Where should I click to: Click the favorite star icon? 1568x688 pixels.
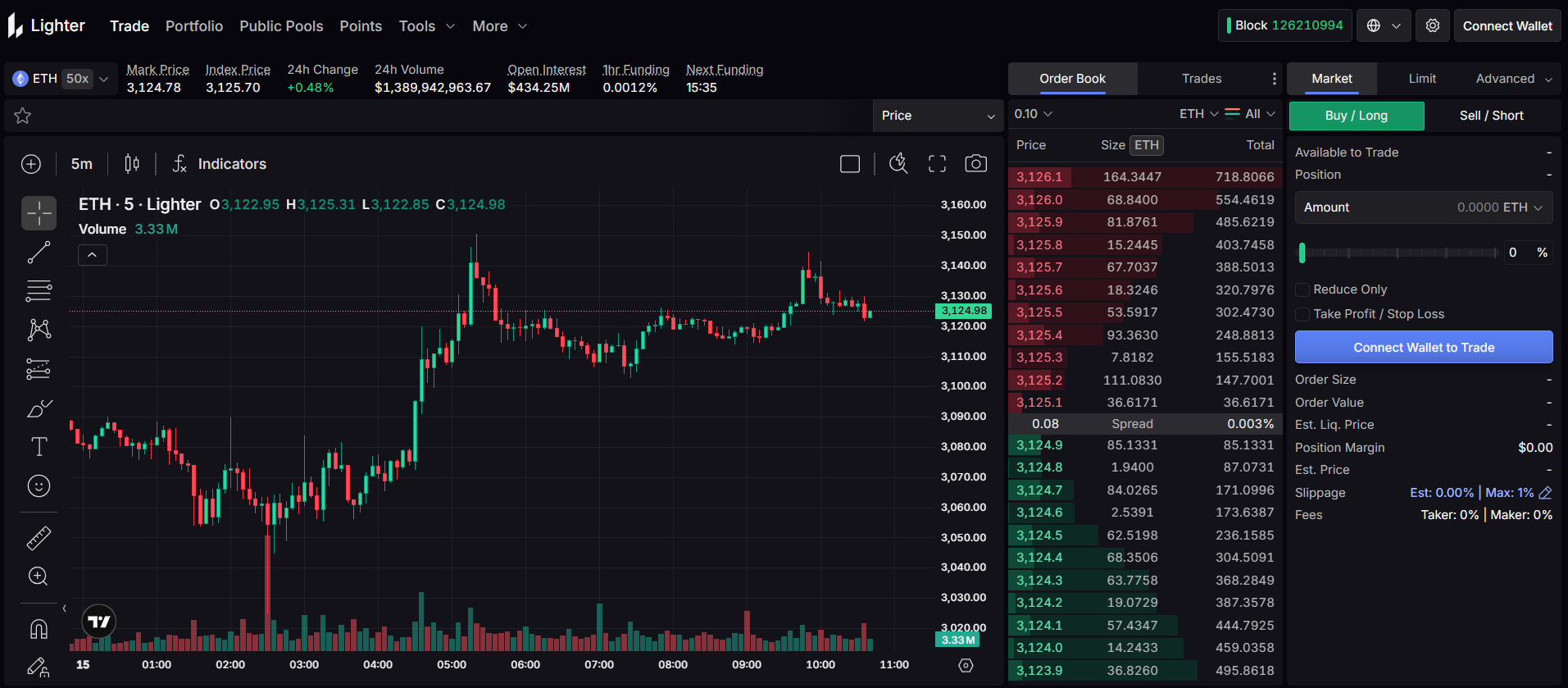click(23, 116)
